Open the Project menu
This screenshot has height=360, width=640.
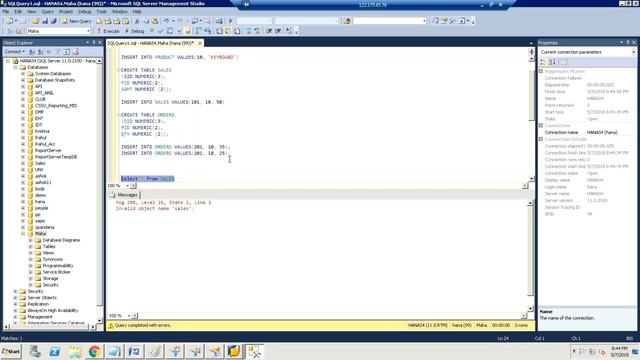click(x=66, y=12)
